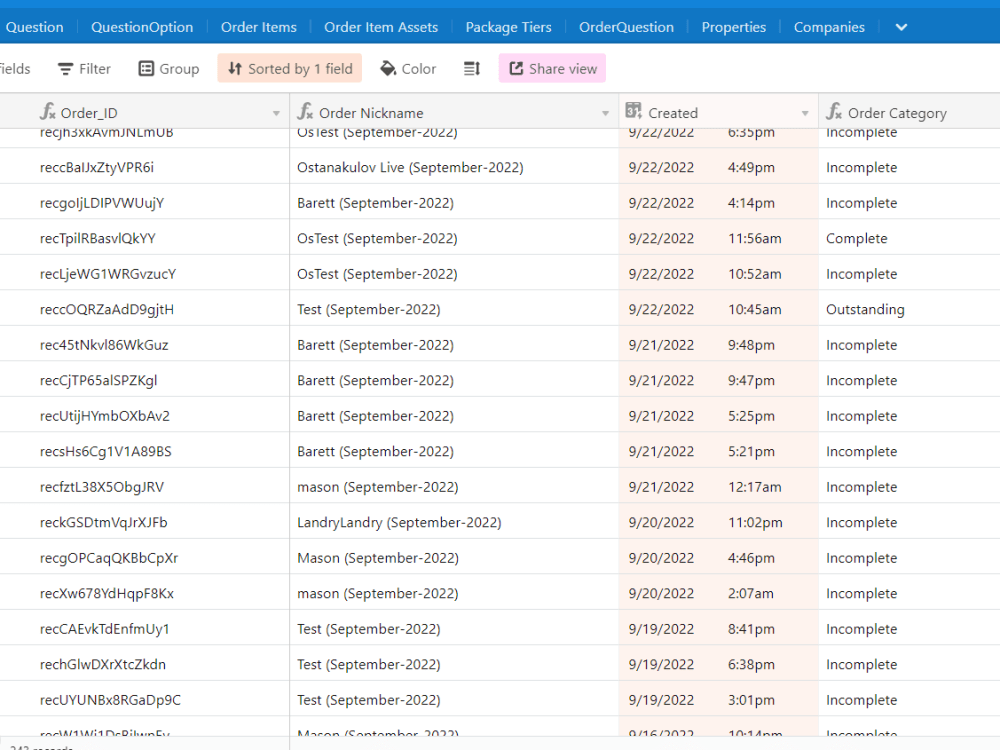Image resolution: width=1000 pixels, height=750 pixels.
Task: Open the Package Tiers tab
Action: [x=508, y=27]
